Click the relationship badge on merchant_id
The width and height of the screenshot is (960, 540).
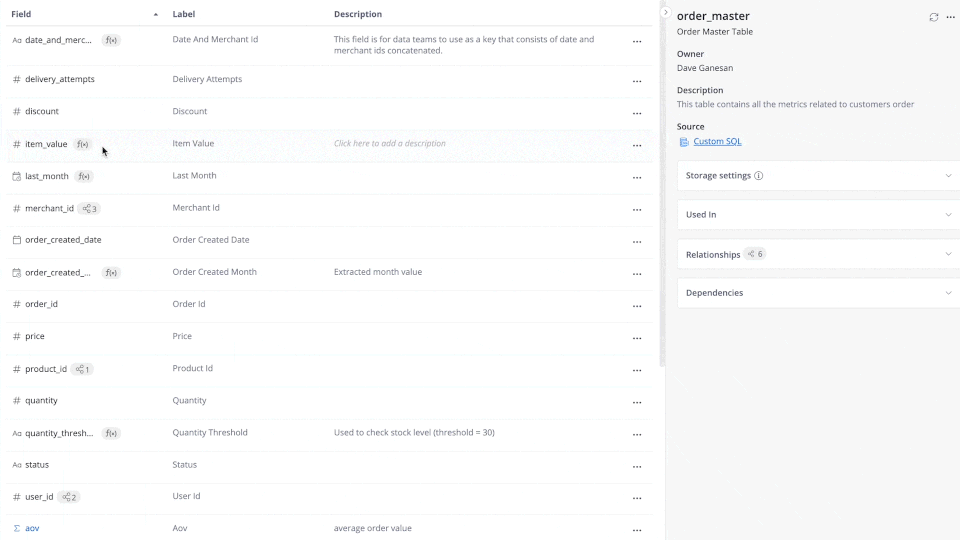pyautogui.click(x=89, y=208)
